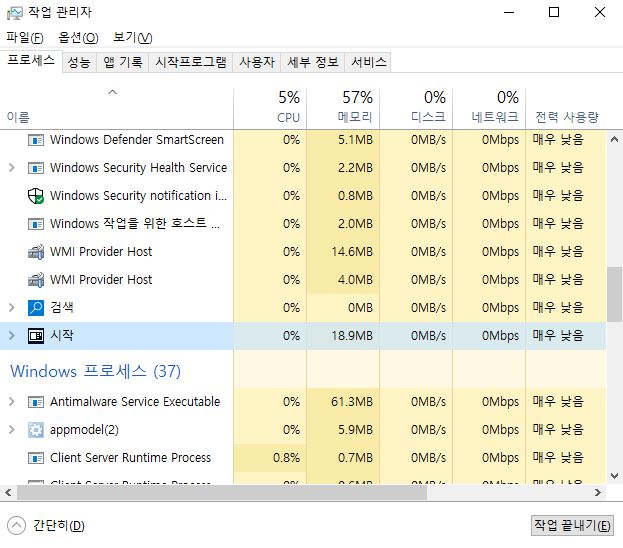Sort by the 전력 사용량 column header
Screen dimensions: 623x548
[566, 108]
